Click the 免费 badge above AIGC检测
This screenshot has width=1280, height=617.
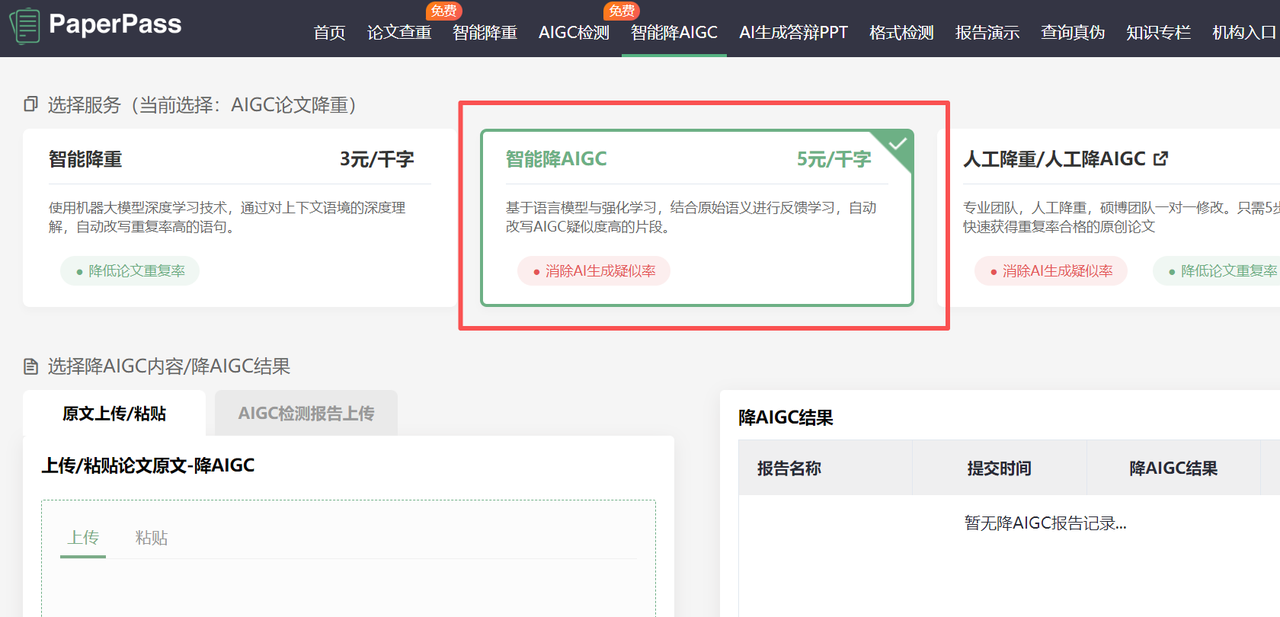tap(621, 11)
